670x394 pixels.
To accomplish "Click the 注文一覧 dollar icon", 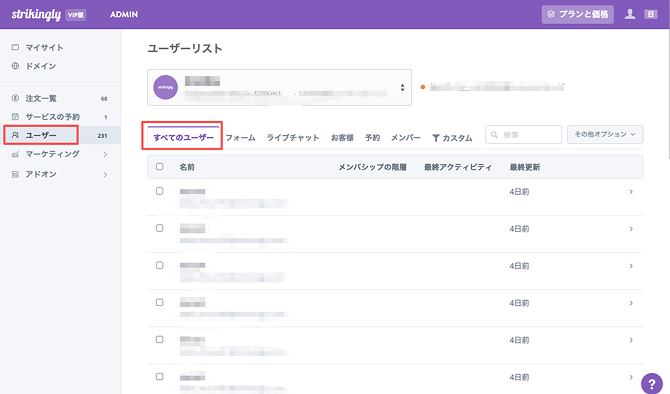I will (15, 98).
